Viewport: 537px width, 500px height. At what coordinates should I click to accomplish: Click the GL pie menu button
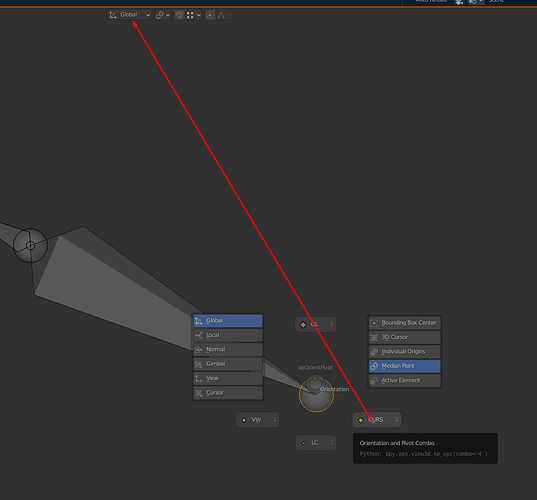(x=315, y=324)
